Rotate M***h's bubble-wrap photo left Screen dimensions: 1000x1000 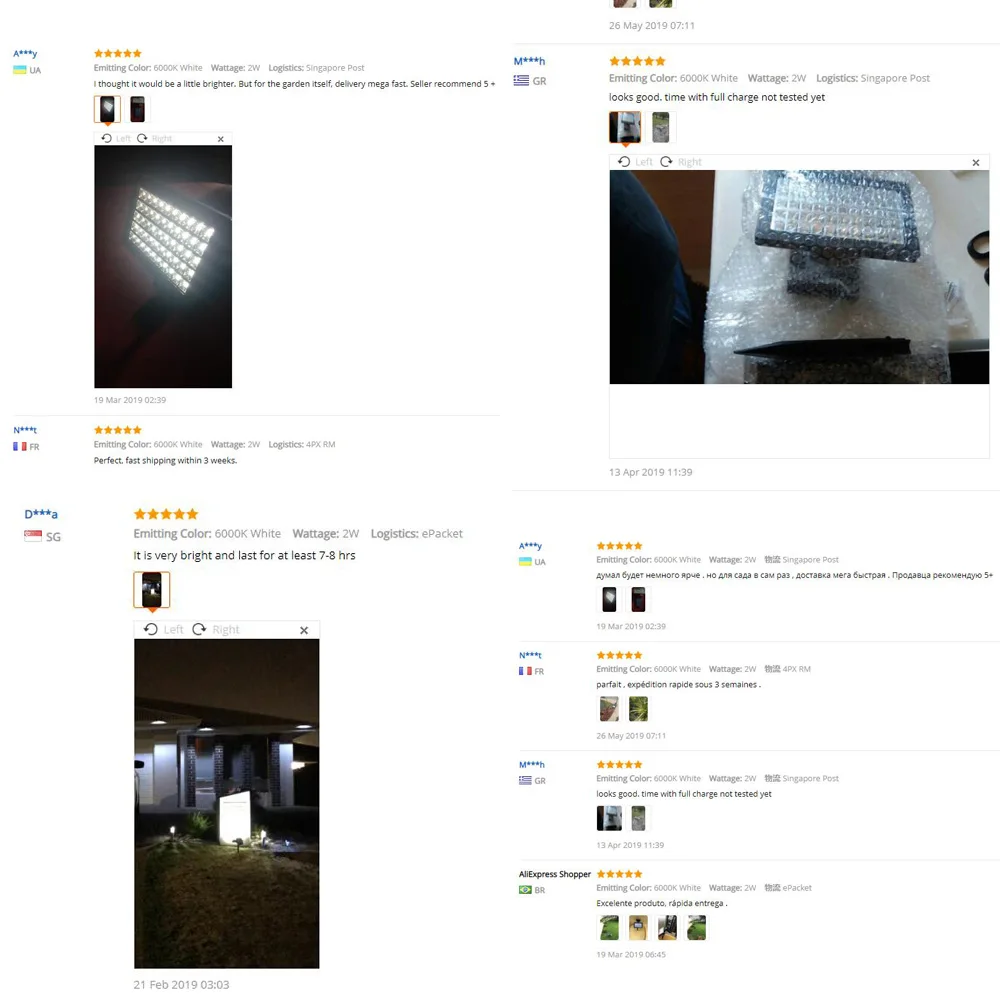coord(635,162)
